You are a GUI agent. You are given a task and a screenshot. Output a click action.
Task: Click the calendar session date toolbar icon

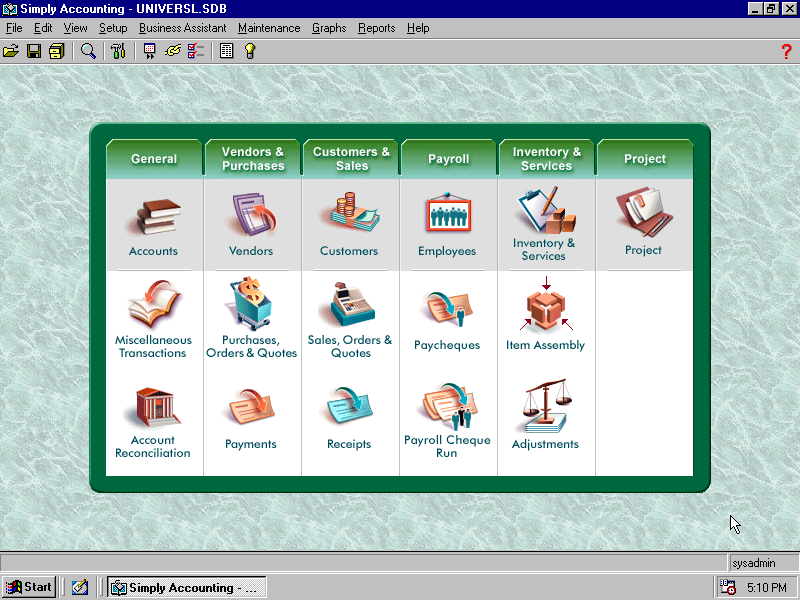click(149, 51)
